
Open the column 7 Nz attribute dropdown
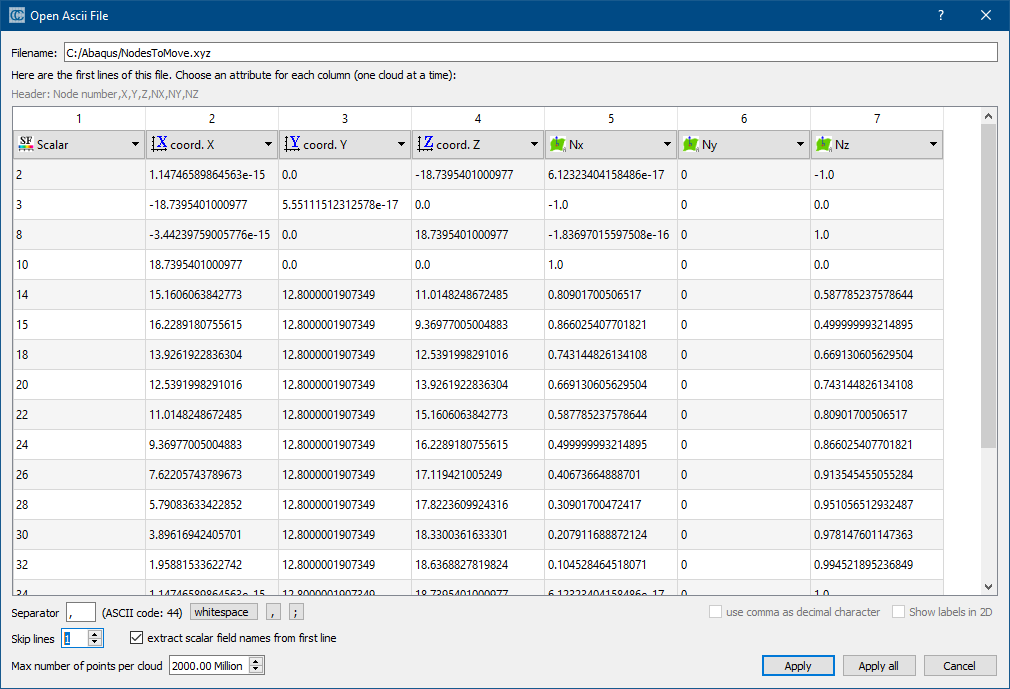[933, 145]
